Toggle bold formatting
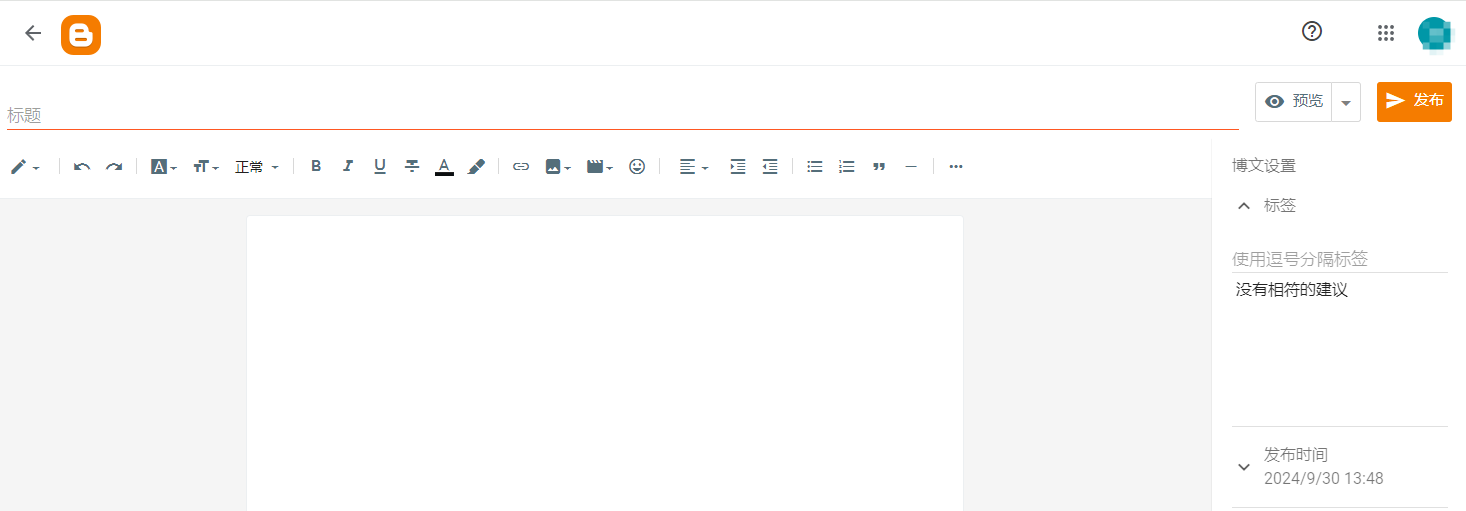 [x=316, y=167]
